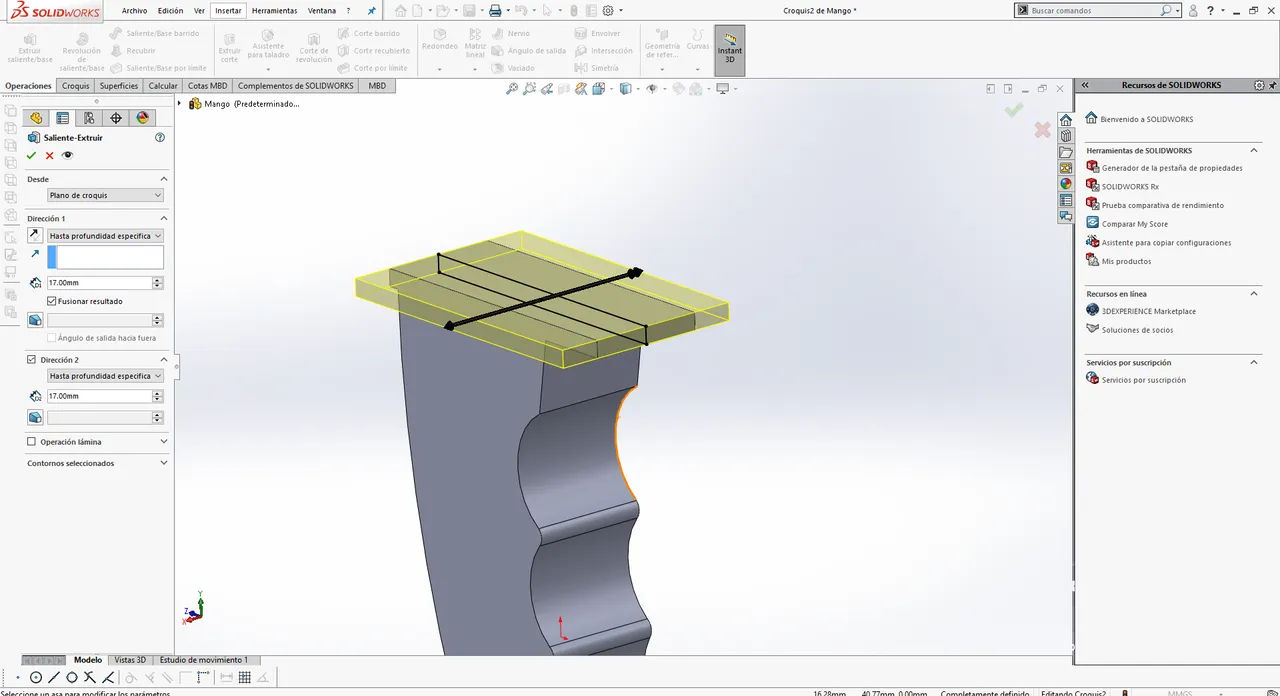Open the 3DEXPERIENCE Marketplace link
This screenshot has height=696, width=1280.
click(x=1149, y=312)
